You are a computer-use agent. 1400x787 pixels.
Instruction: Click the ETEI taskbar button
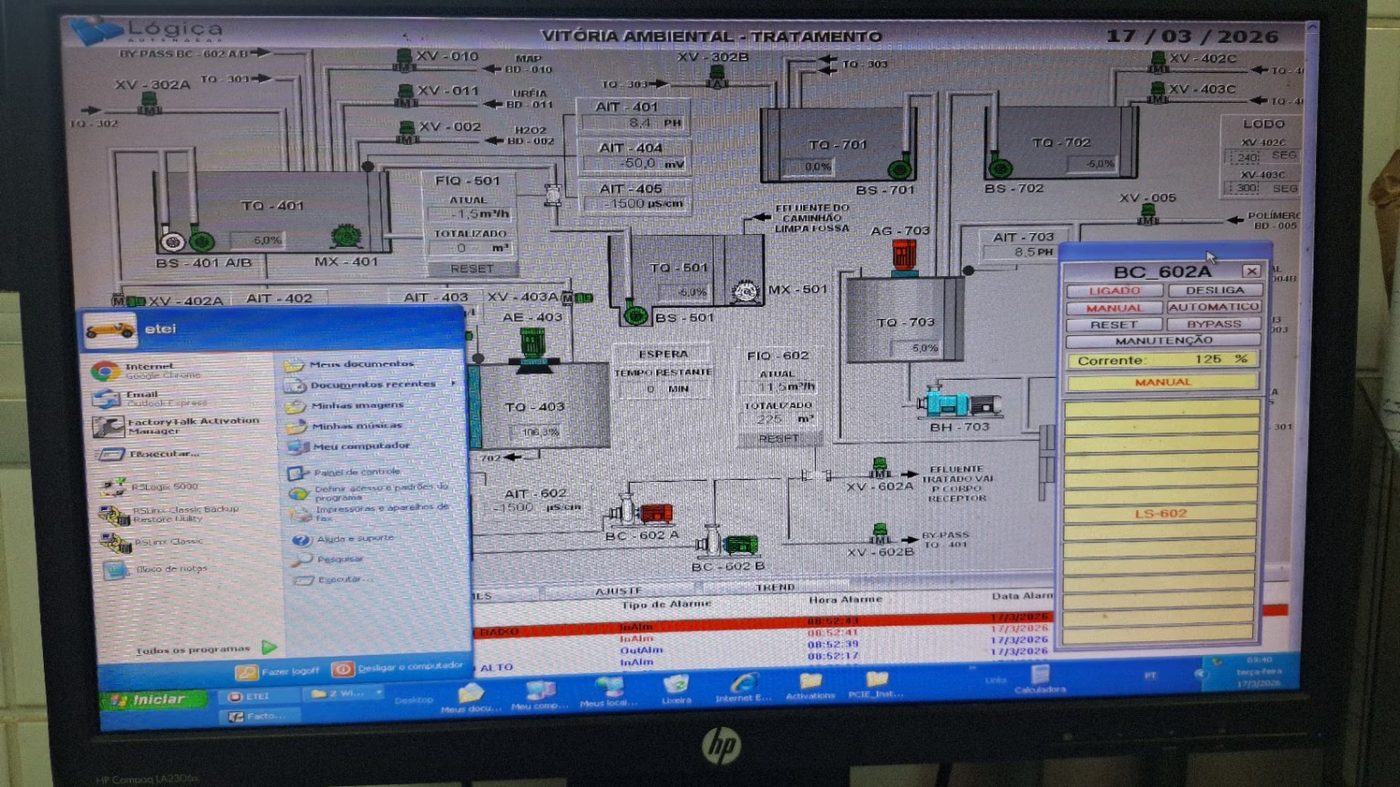(258, 696)
